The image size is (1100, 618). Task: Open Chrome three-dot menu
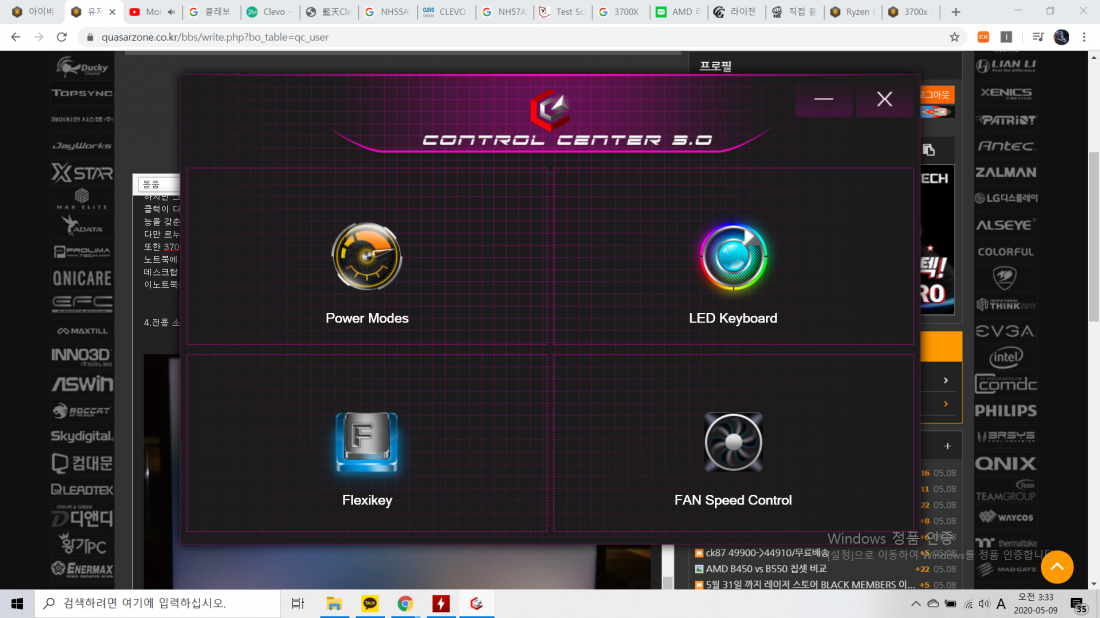tap(1084, 37)
